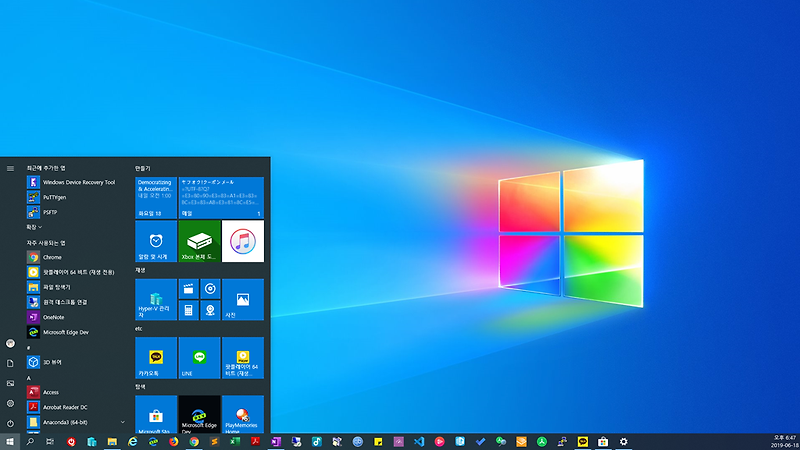Open the Microsoft Edge Dev tile
800x450 pixels.
[199, 414]
